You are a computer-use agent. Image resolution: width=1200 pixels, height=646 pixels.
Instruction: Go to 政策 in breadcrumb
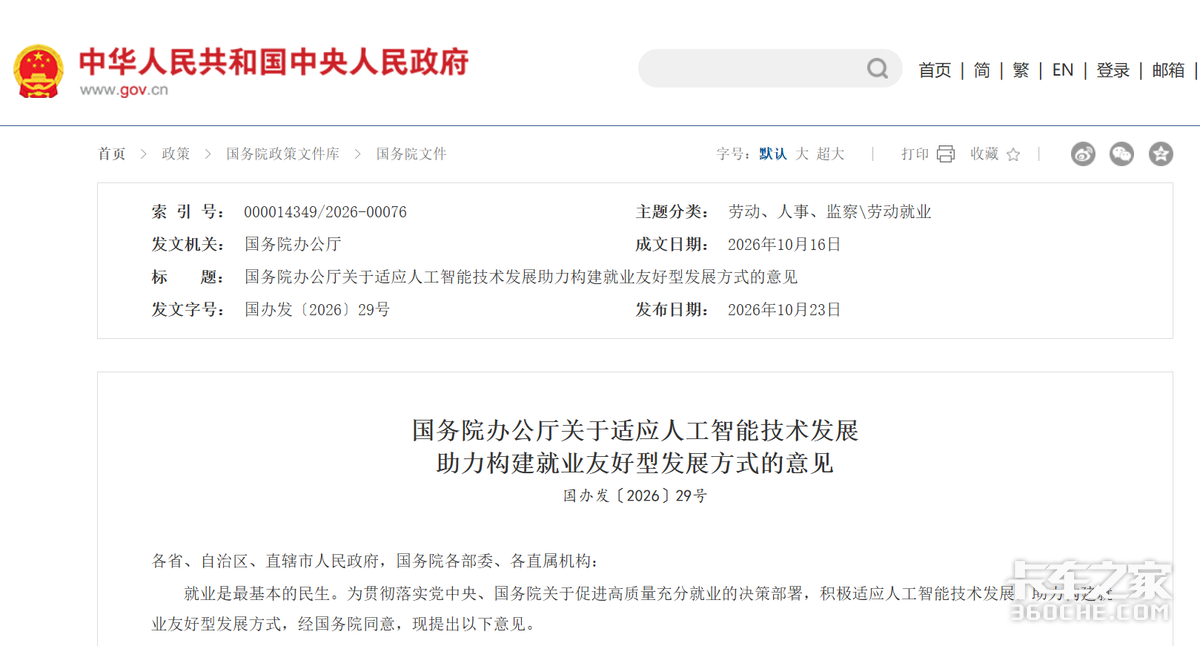176,154
